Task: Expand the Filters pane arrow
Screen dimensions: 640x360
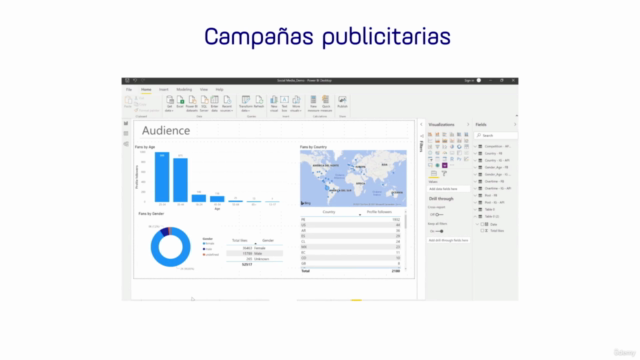Action: (421, 124)
